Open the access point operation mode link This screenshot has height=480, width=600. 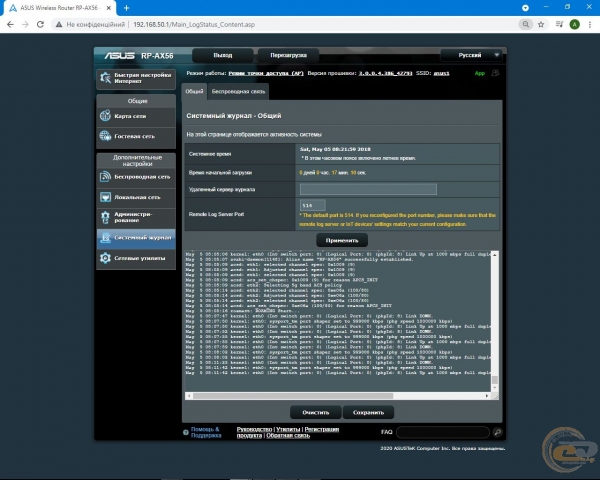pyautogui.click(x=266, y=73)
